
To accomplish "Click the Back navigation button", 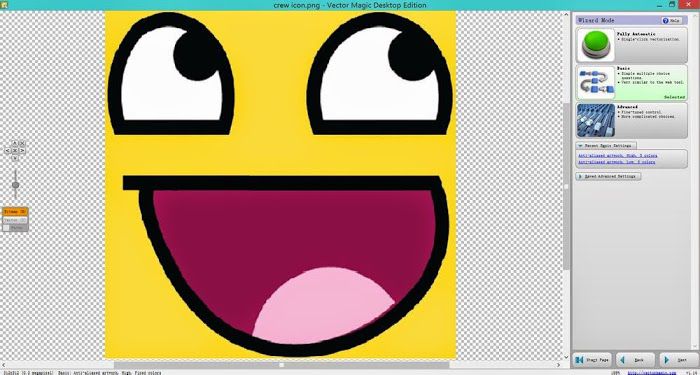I will coord(635,360).
